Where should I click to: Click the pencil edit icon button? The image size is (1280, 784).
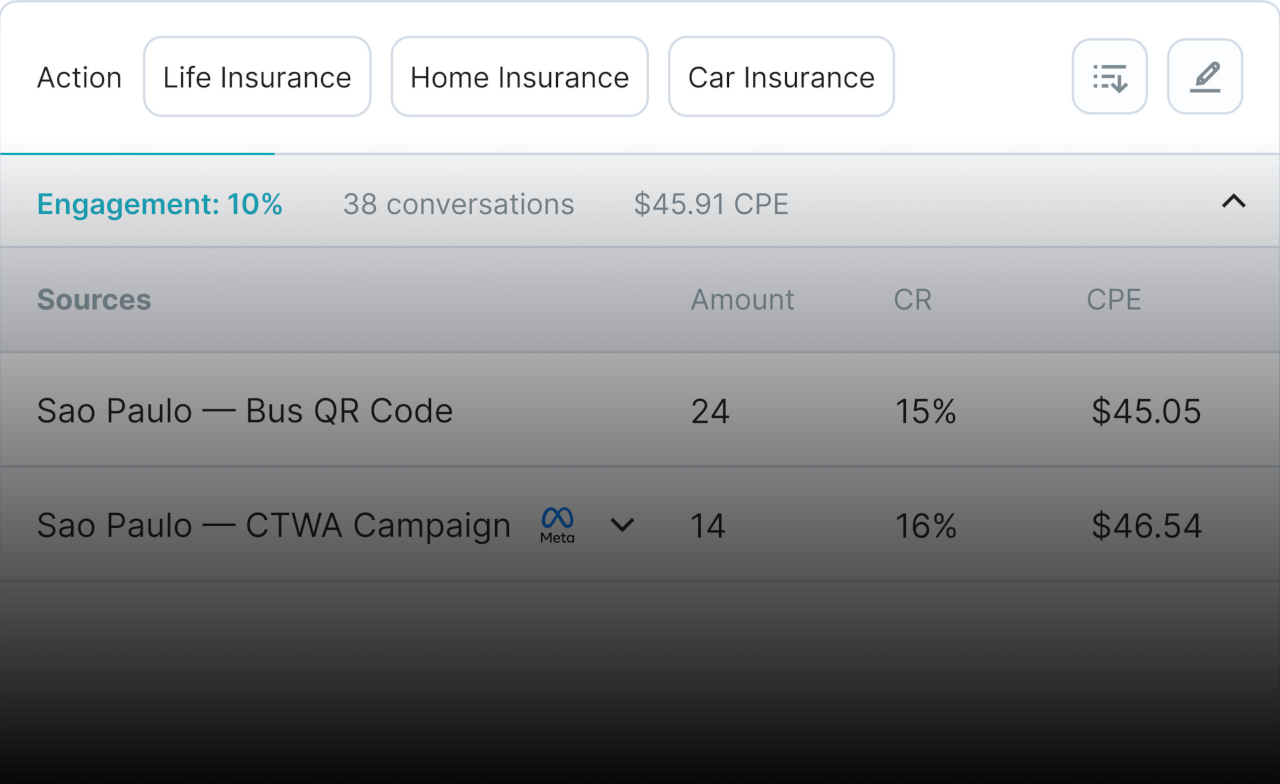click(1205, 77)
